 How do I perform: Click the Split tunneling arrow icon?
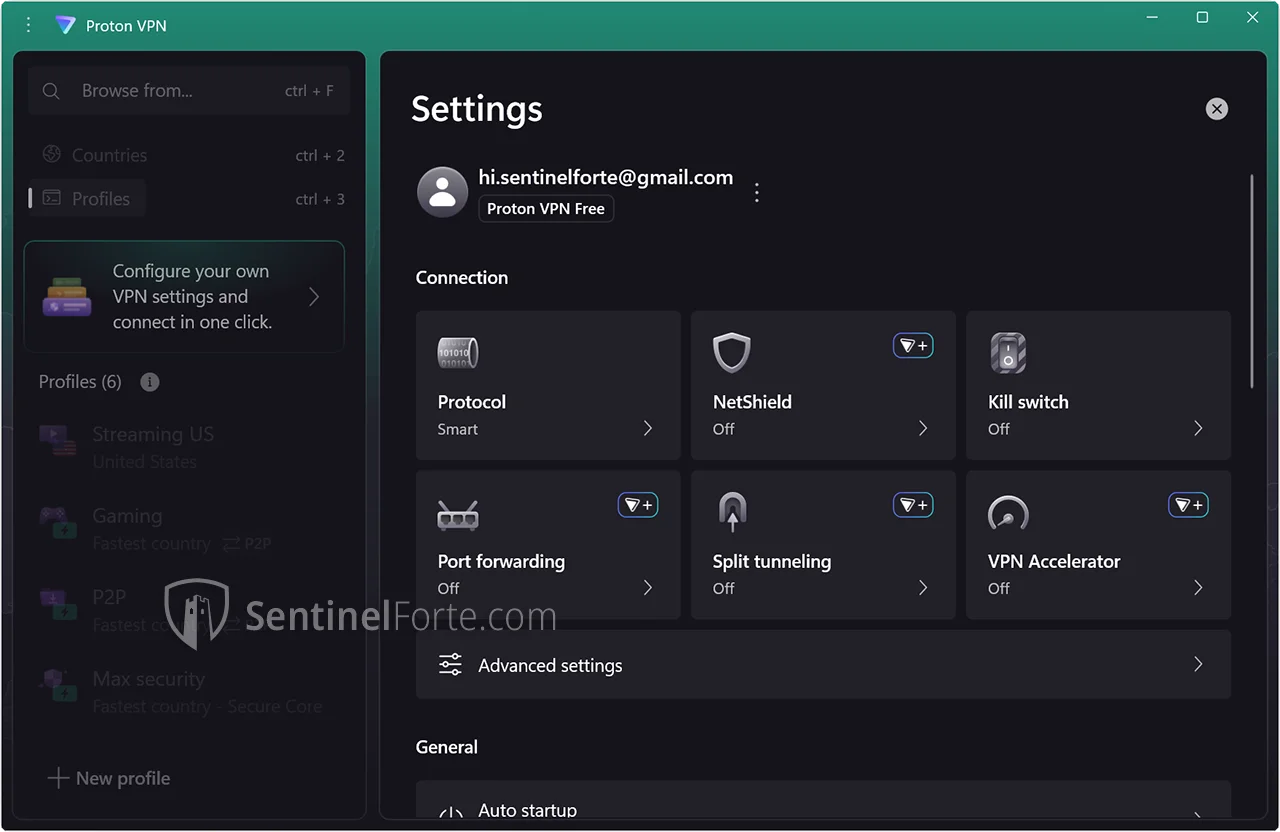pos(732,512)
